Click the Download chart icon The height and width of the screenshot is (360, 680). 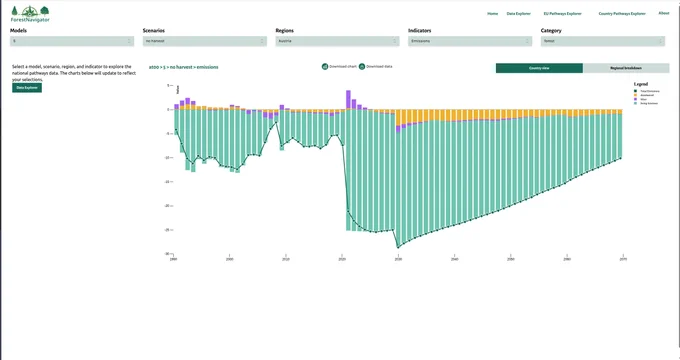tap(324, 66)
